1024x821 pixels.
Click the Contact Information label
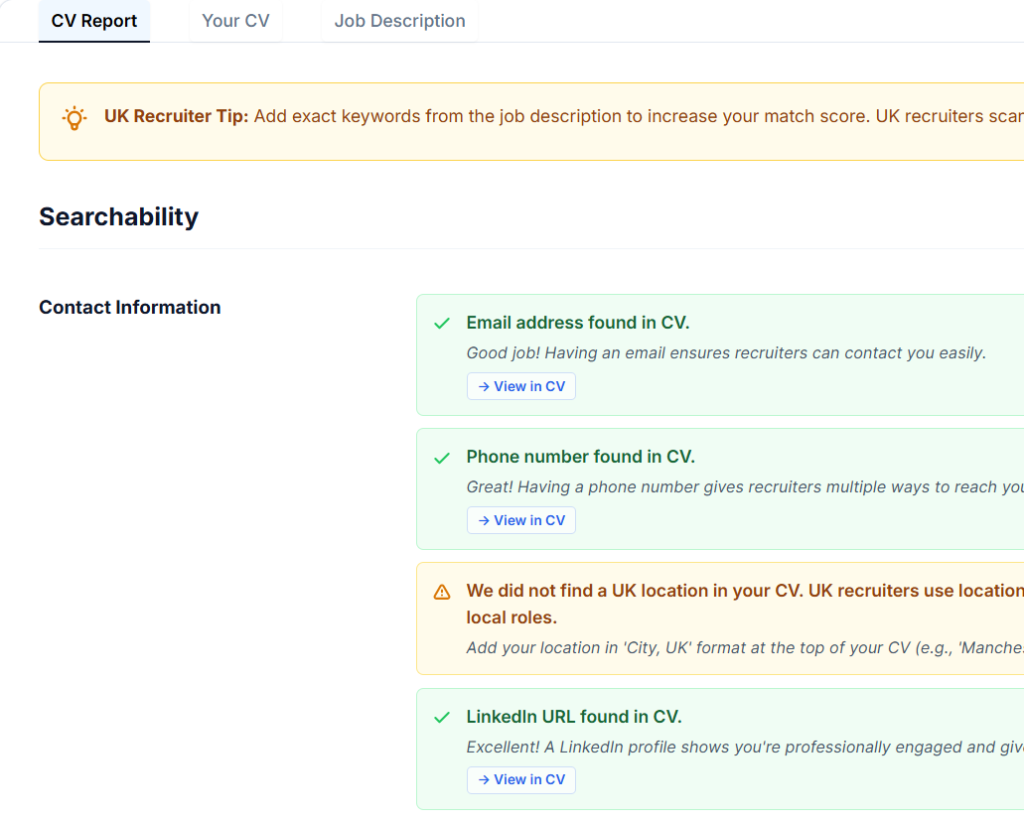coord(129,307)
